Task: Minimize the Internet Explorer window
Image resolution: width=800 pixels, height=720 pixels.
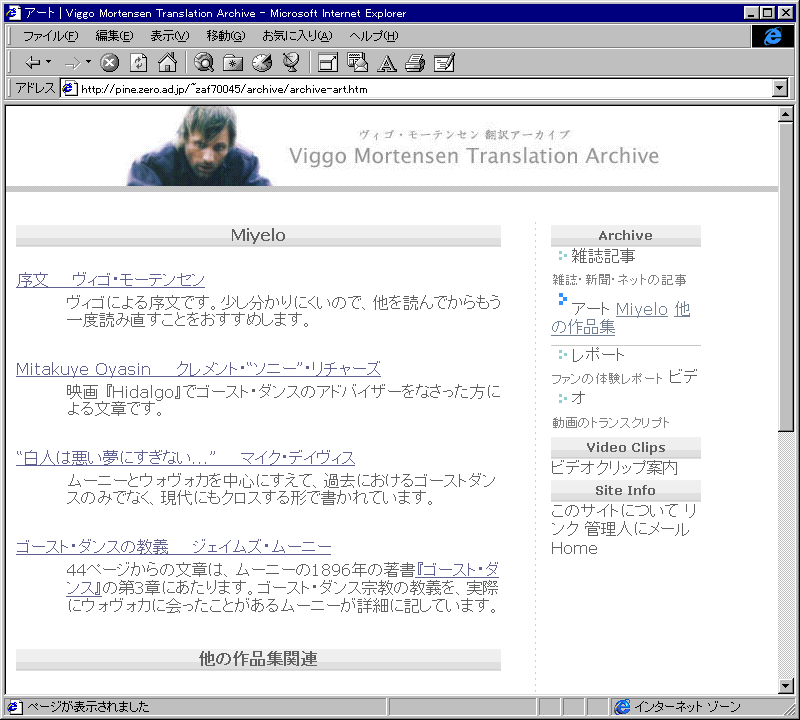Action: click(x=750, y=13)
